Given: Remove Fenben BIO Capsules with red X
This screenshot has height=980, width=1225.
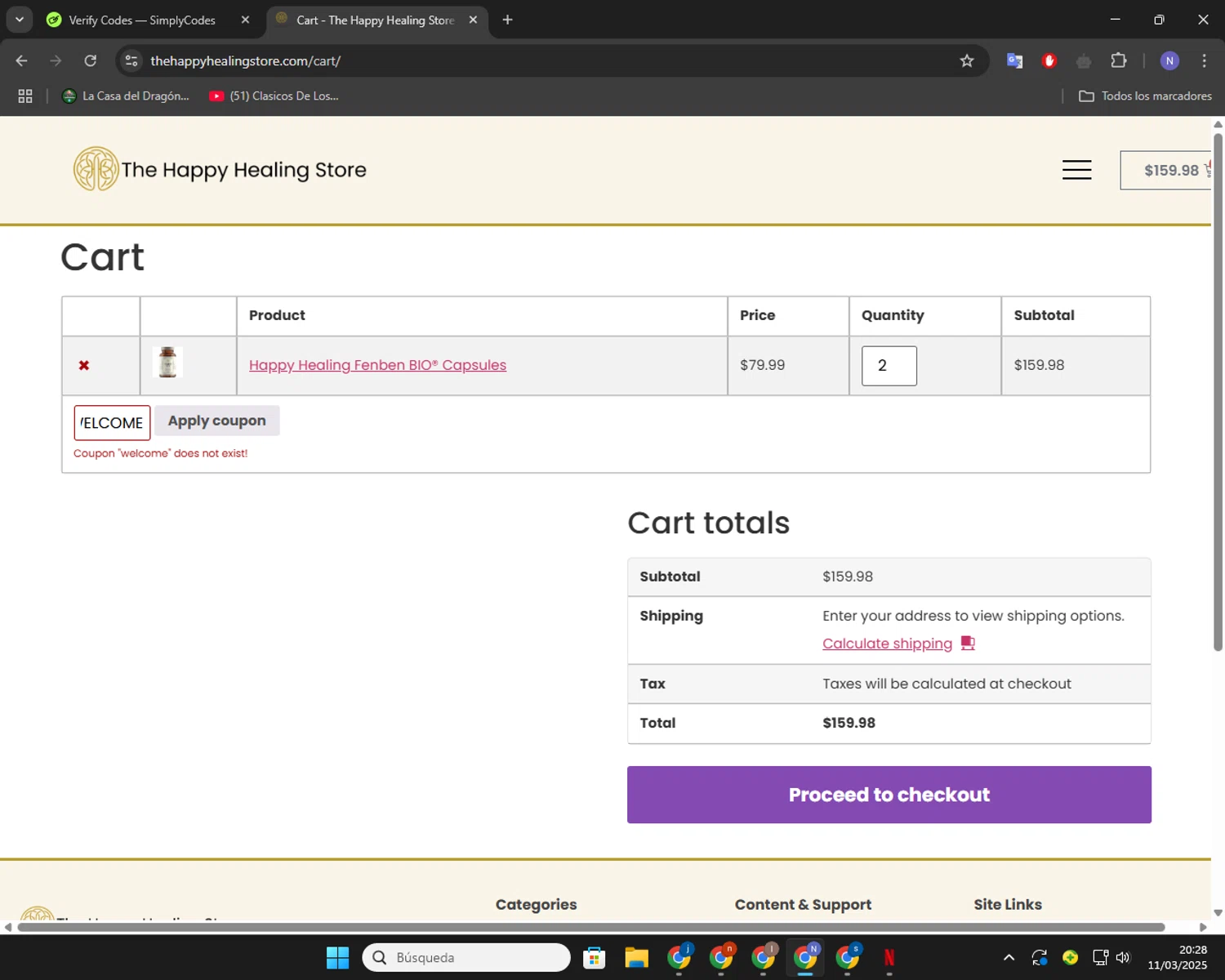Looking at the screenshot, I should (83, 366).
